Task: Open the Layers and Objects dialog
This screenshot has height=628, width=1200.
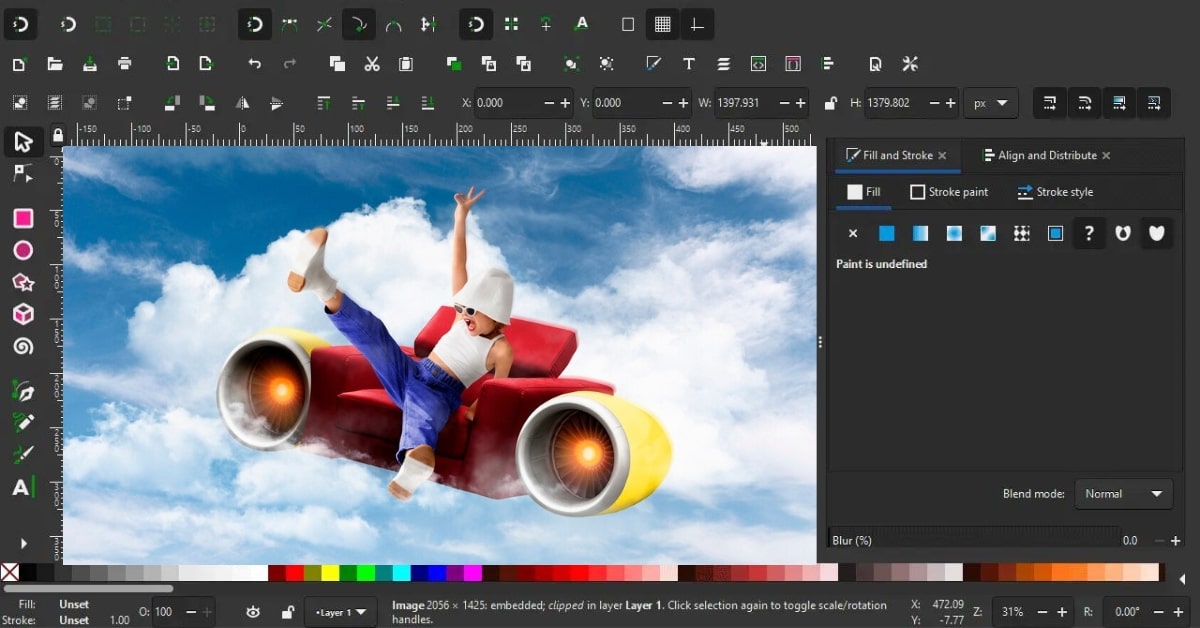Action: (x=723, y=64)
